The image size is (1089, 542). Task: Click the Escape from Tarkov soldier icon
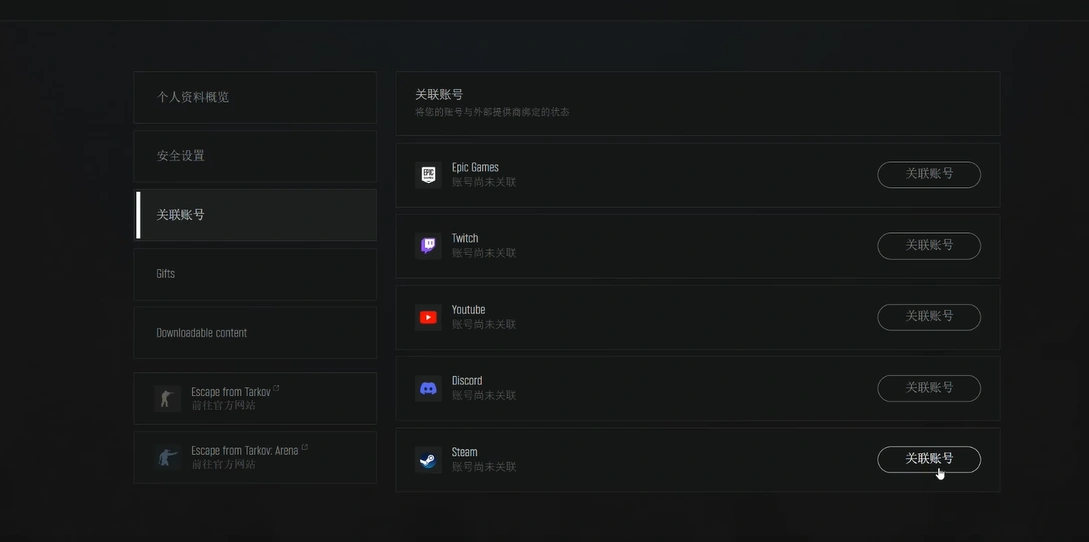(167, 399)
